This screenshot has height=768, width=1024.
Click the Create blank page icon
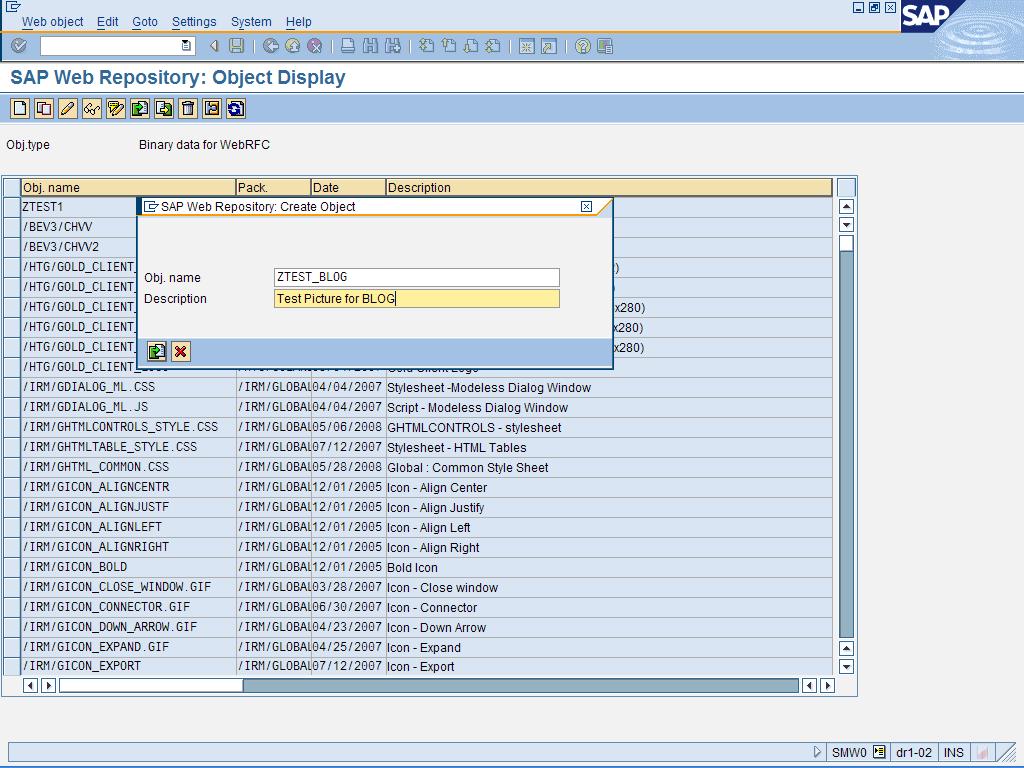(x=20, y=108)
